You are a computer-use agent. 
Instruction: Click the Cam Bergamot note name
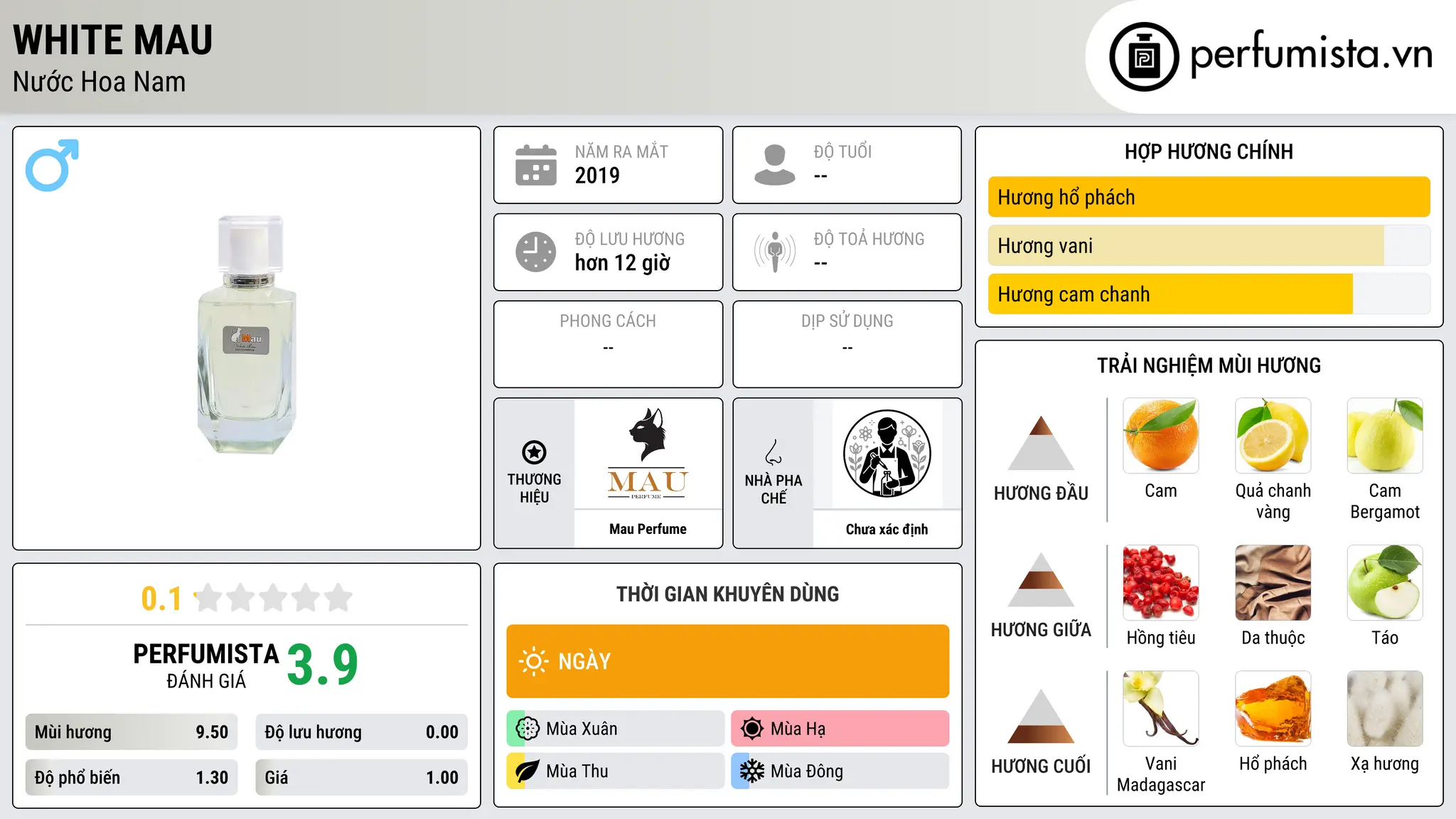coord(1385,501)
